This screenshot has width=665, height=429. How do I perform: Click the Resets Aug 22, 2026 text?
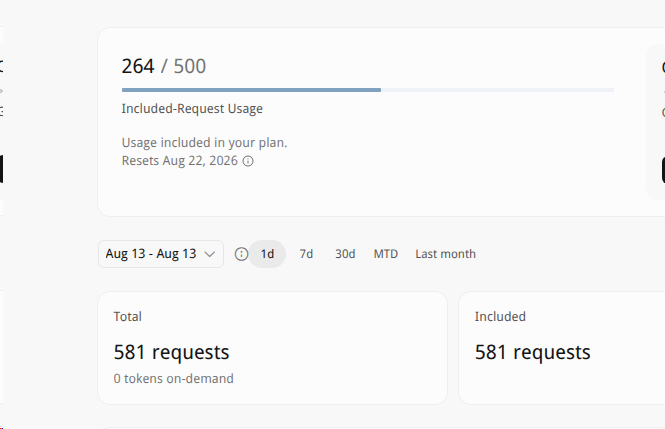180,161
